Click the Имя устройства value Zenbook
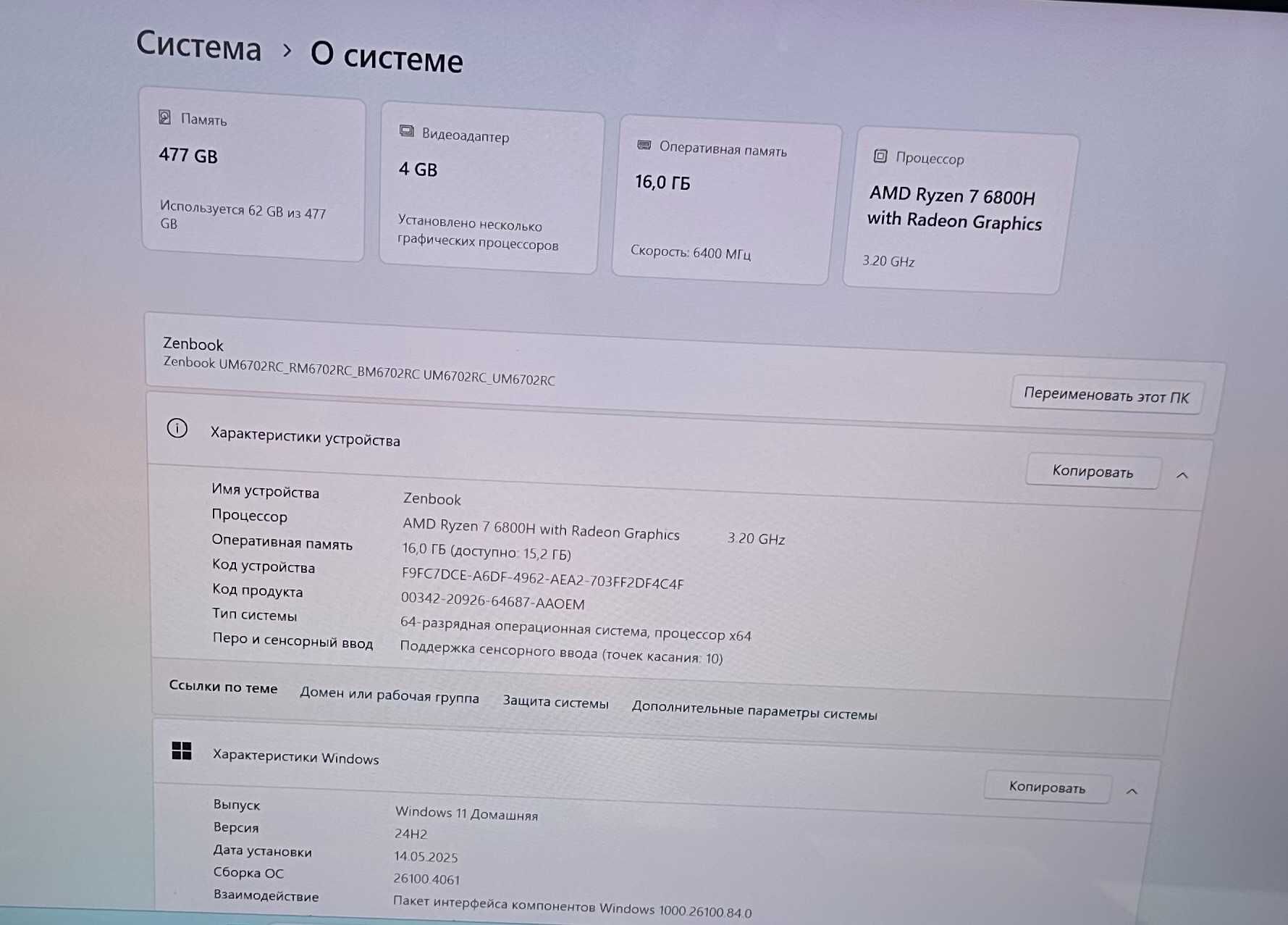1288x925 pixels. click(x=432, y=499)
